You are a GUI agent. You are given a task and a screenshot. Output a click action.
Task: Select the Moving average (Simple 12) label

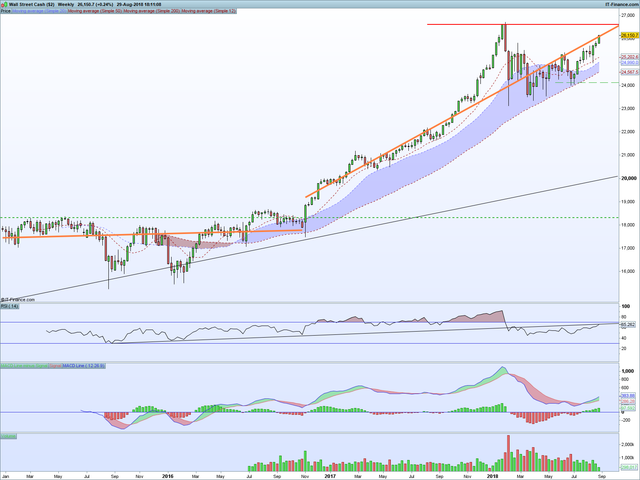coord(209,11)
